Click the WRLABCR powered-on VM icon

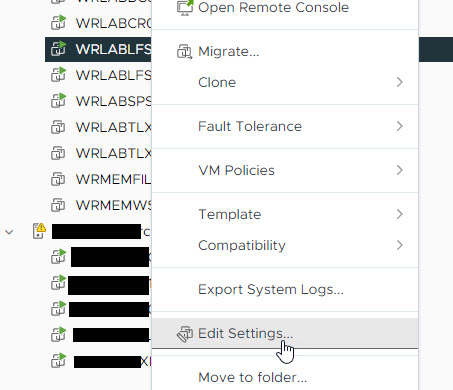pos(59,23)
